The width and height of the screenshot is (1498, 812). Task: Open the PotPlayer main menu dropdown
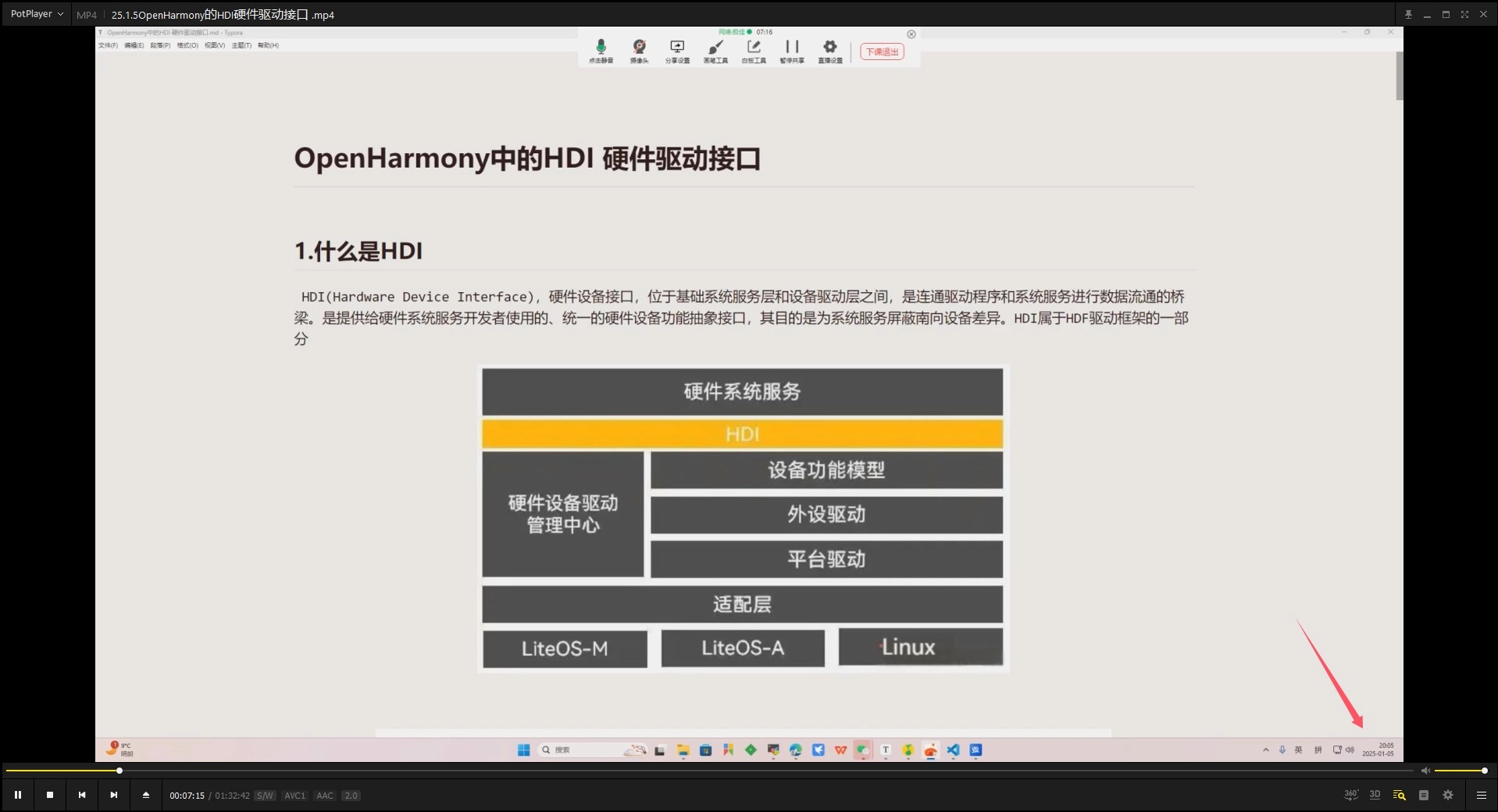[35, 13]
